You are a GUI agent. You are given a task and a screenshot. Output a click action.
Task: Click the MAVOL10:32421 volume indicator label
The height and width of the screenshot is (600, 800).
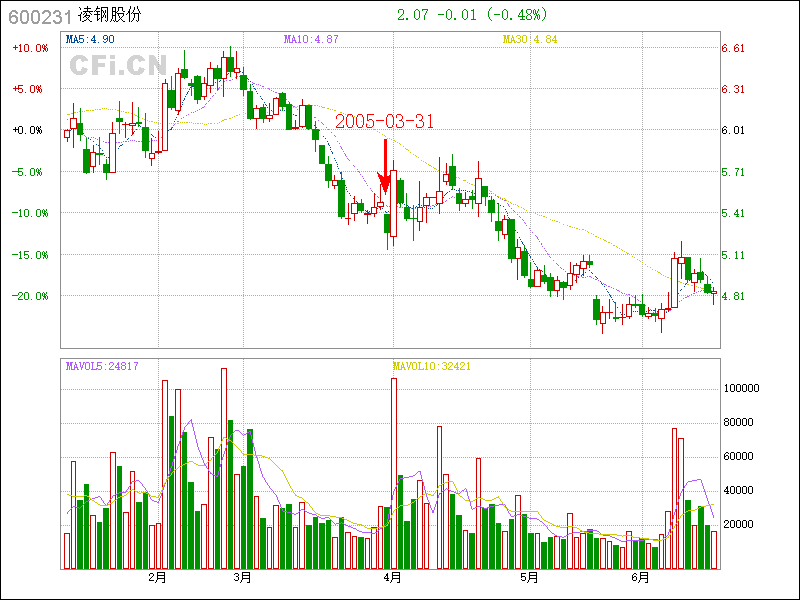click(431, 367)
